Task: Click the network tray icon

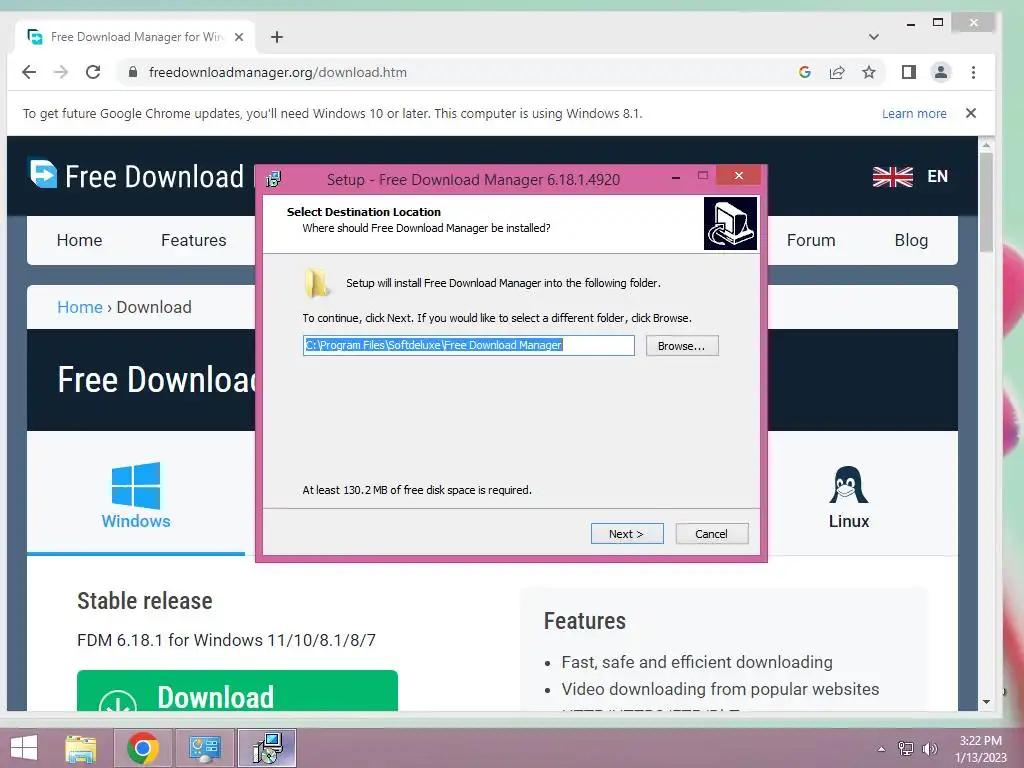Action: 905,748
